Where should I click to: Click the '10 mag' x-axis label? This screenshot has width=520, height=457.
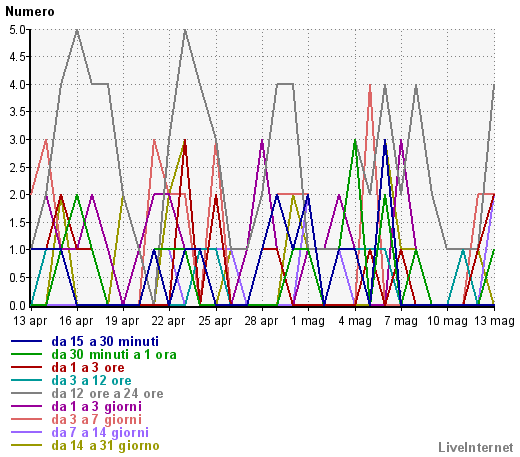(x=447, y=321)
